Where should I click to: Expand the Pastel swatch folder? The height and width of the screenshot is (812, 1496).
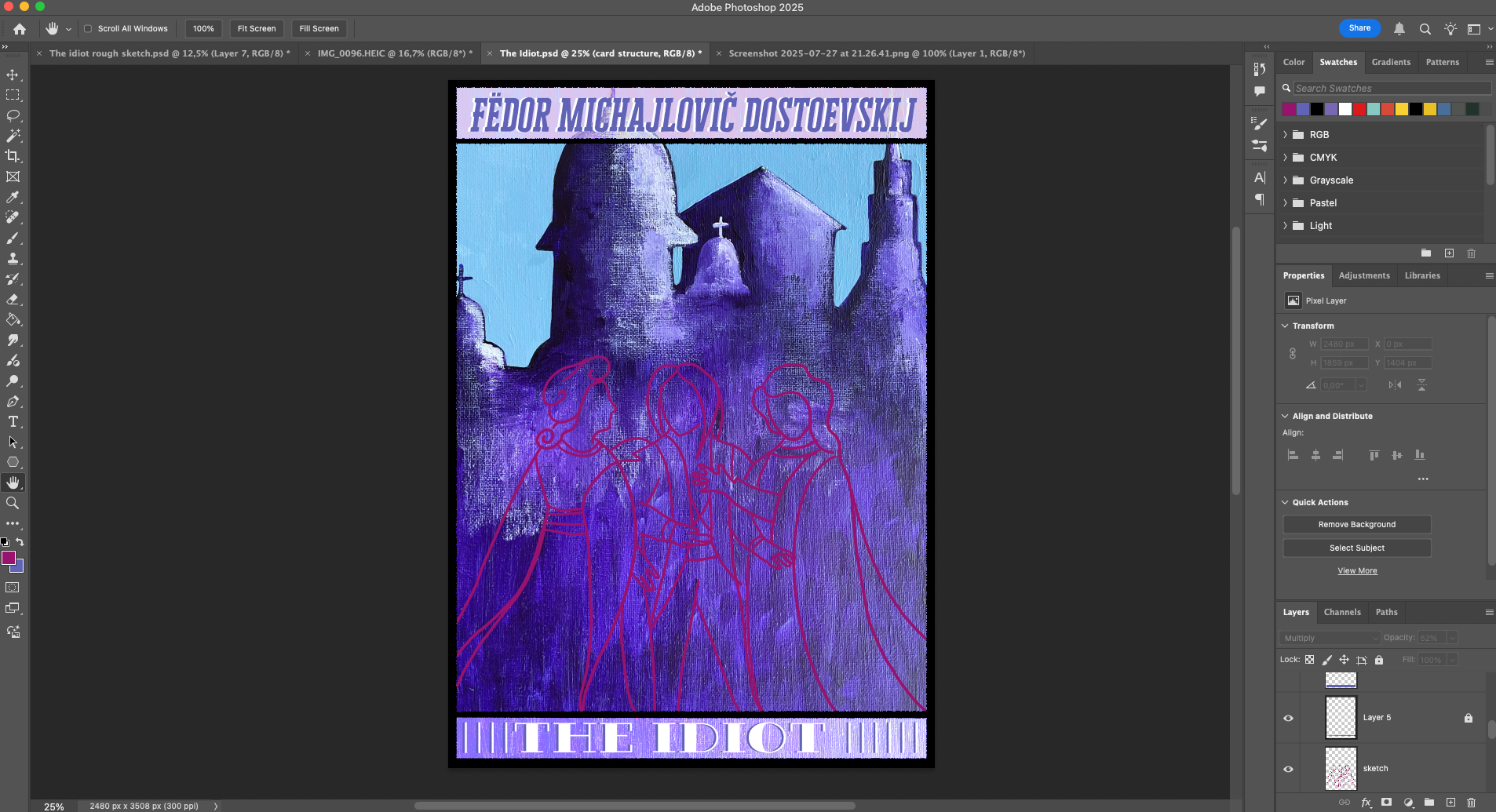coord(1285,203)
